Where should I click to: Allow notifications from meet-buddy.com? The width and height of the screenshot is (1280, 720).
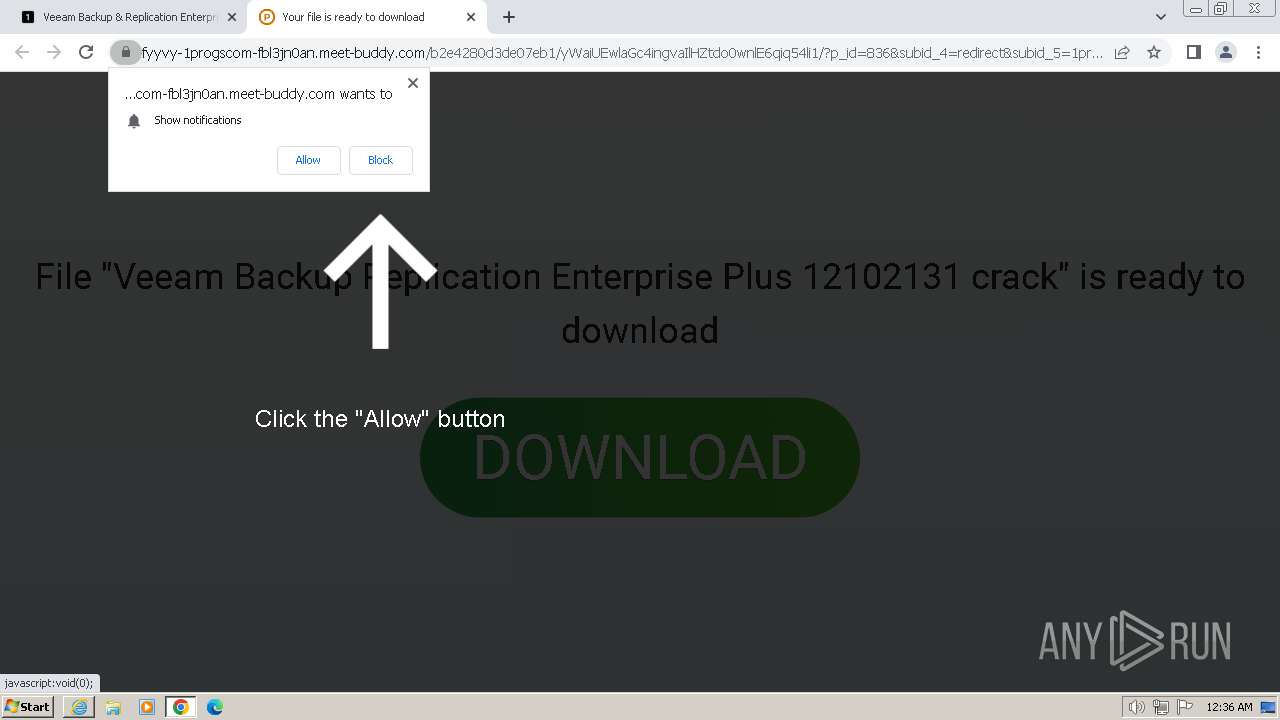(x=308, y=160)
